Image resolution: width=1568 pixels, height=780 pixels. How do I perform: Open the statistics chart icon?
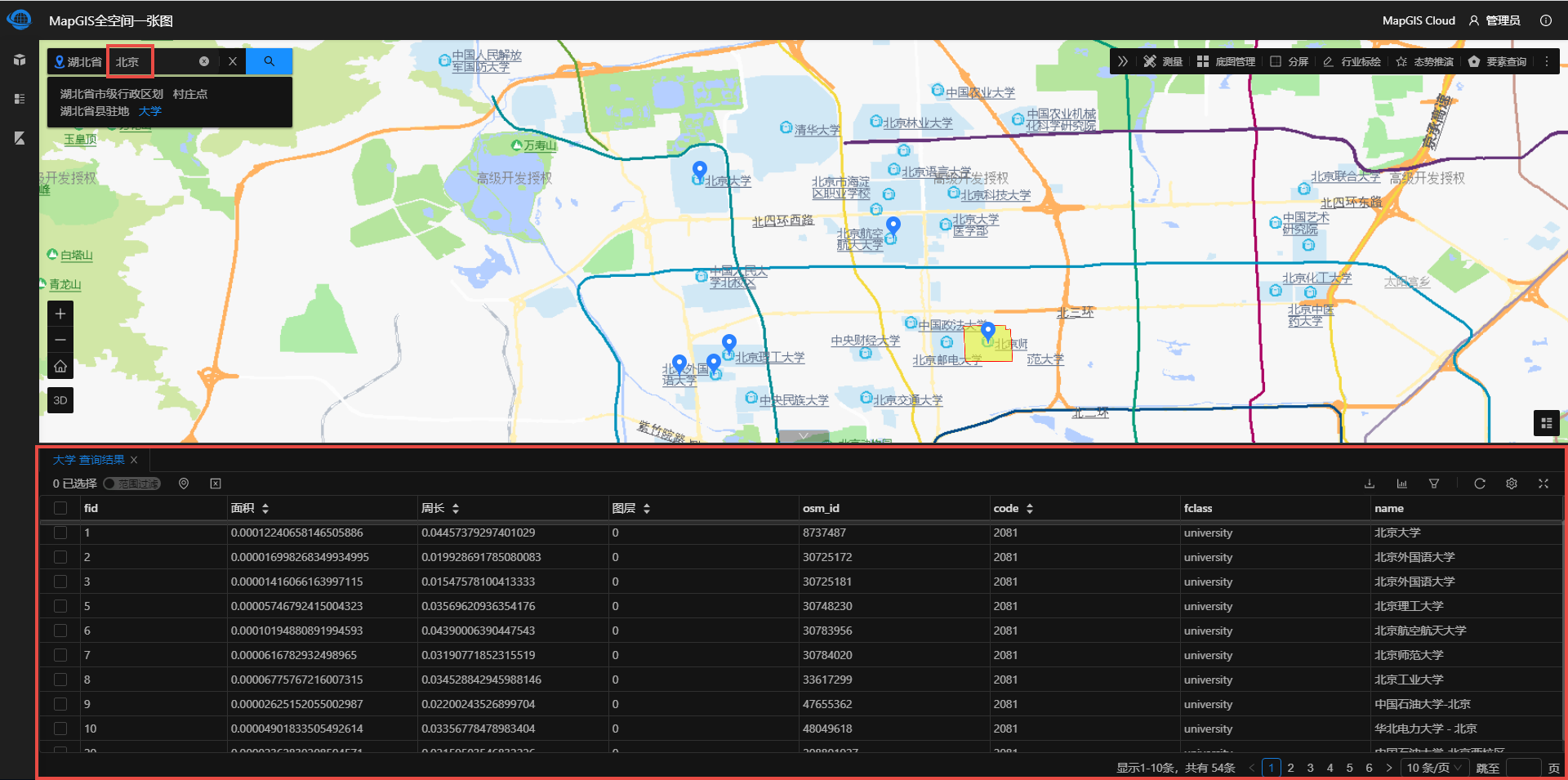[1401, 484]
